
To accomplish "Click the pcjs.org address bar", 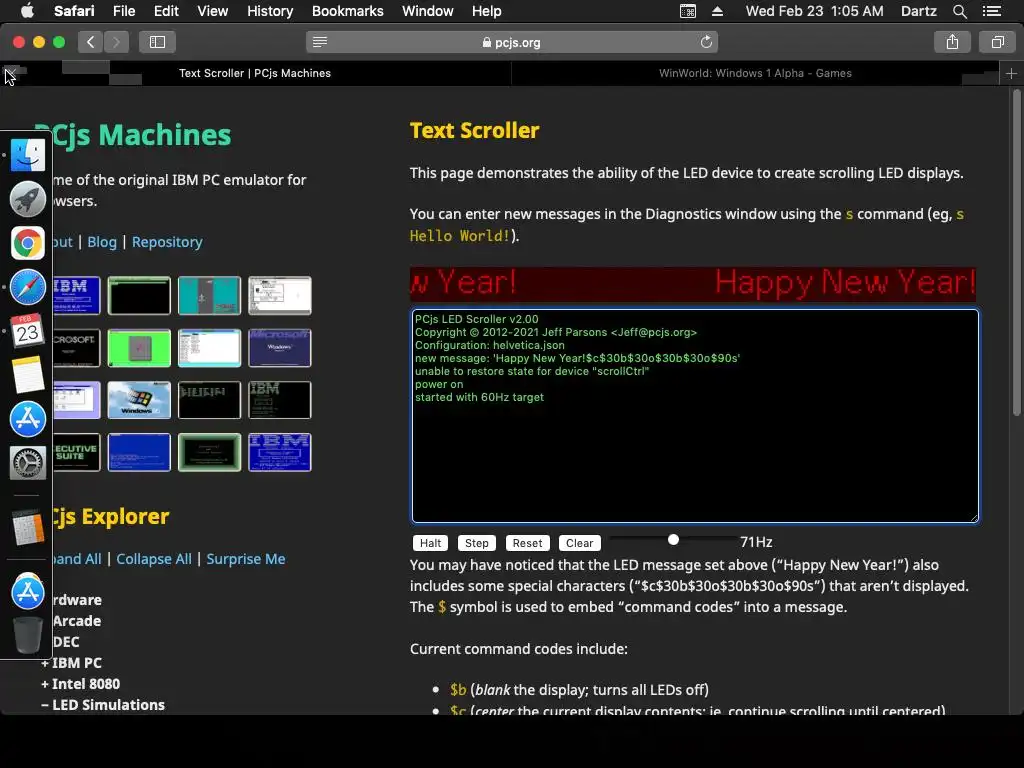I will tap(512, 42).
